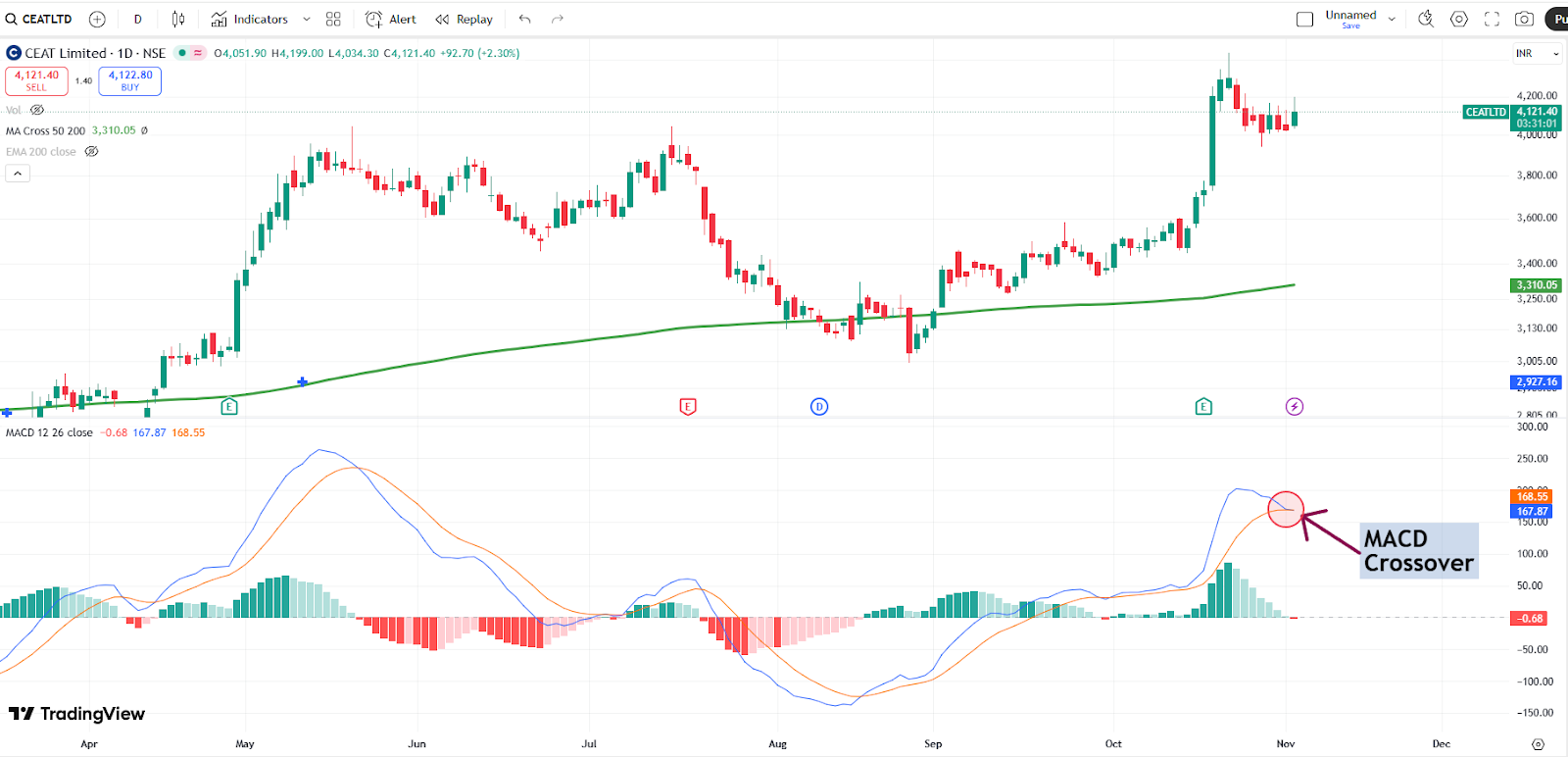The image size is (1568, 757).
Task: Toggle visibility of the Vol indicator
Action: pos(37,110)
